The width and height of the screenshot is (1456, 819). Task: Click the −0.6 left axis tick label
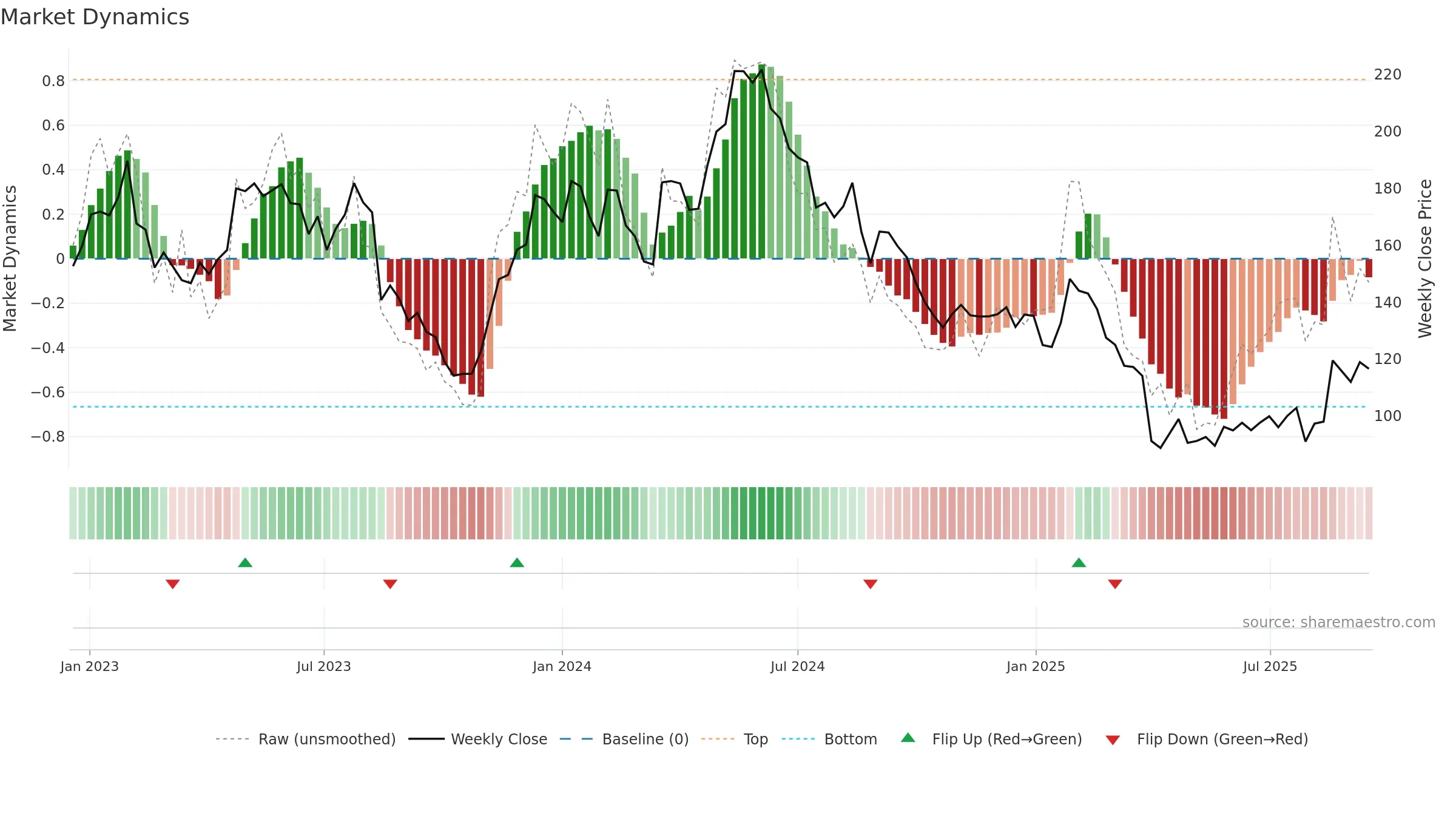[48, 392]
